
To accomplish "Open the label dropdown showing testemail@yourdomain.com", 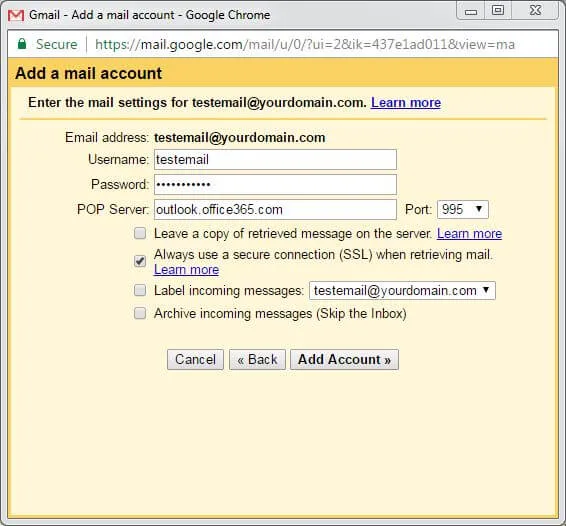I will (x=402, y=291).
